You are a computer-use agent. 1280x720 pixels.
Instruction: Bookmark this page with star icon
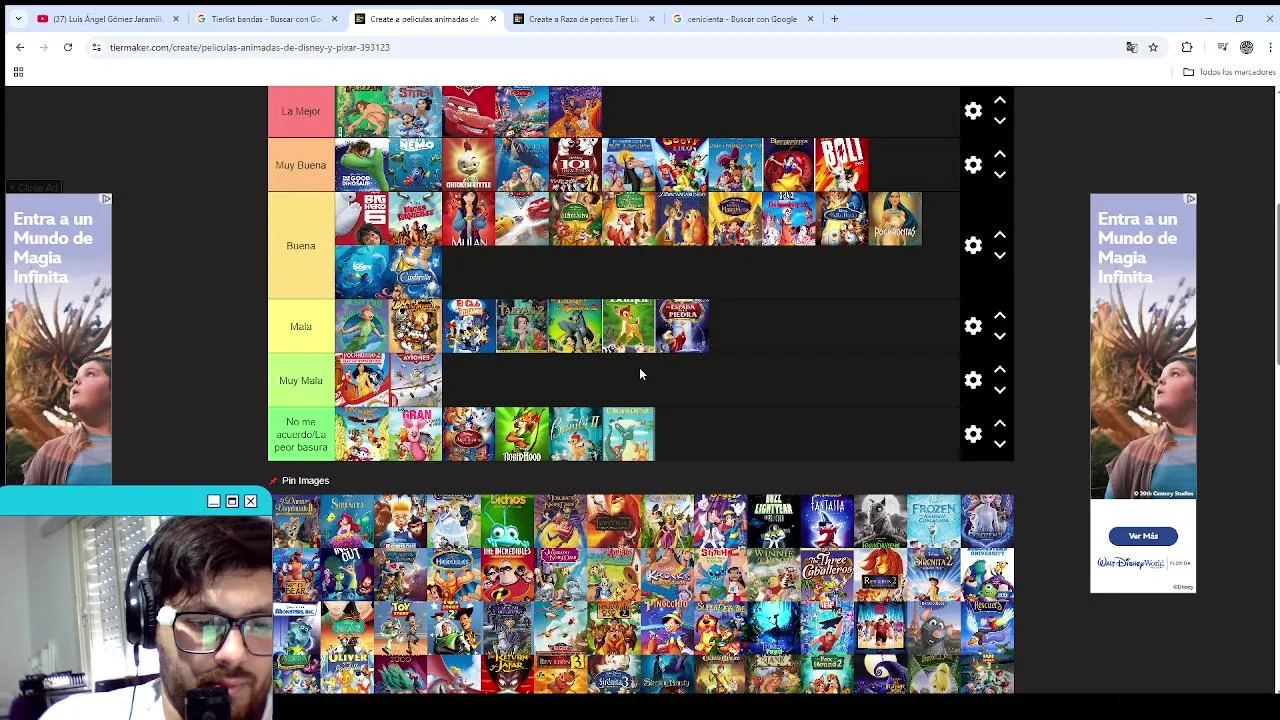[x=1153, y=47]
